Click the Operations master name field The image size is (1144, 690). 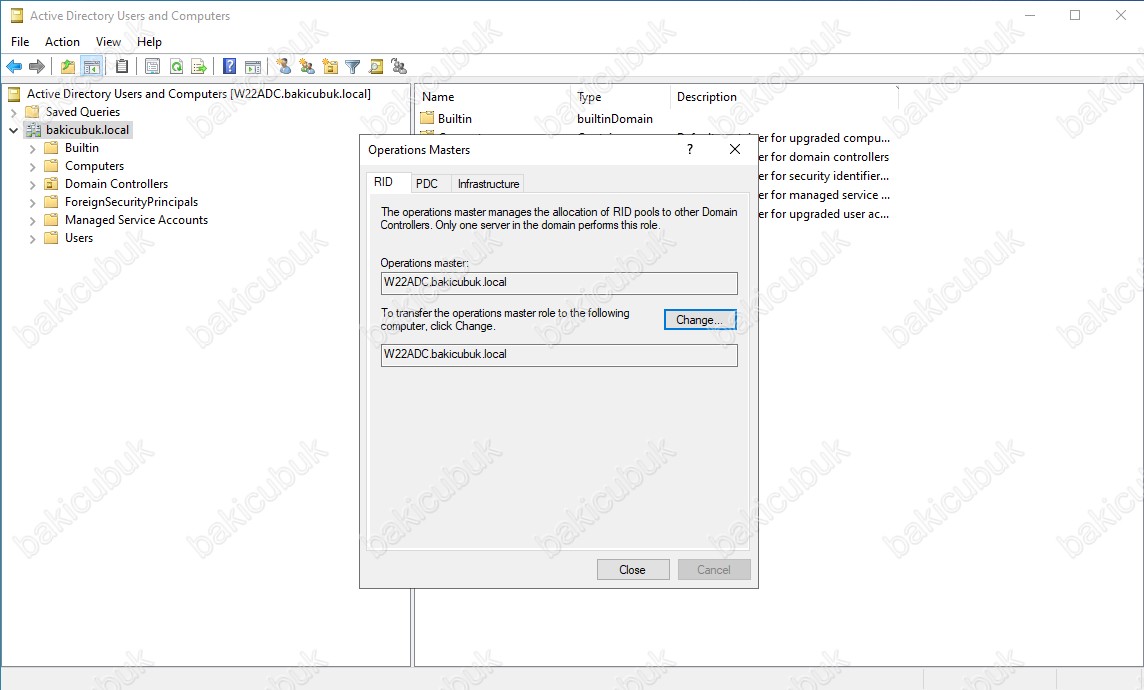tap(559, 283)
